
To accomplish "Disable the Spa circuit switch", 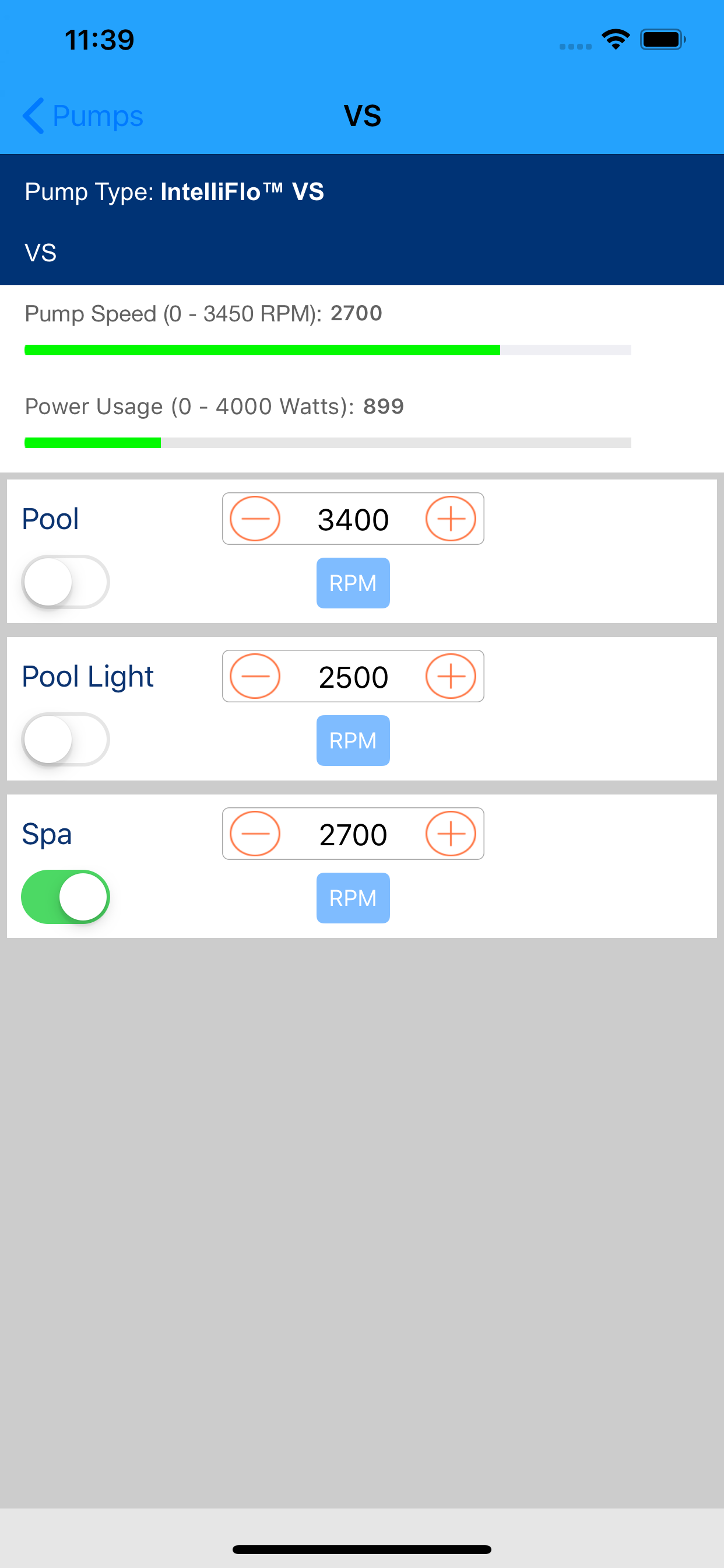I will 66,897.
